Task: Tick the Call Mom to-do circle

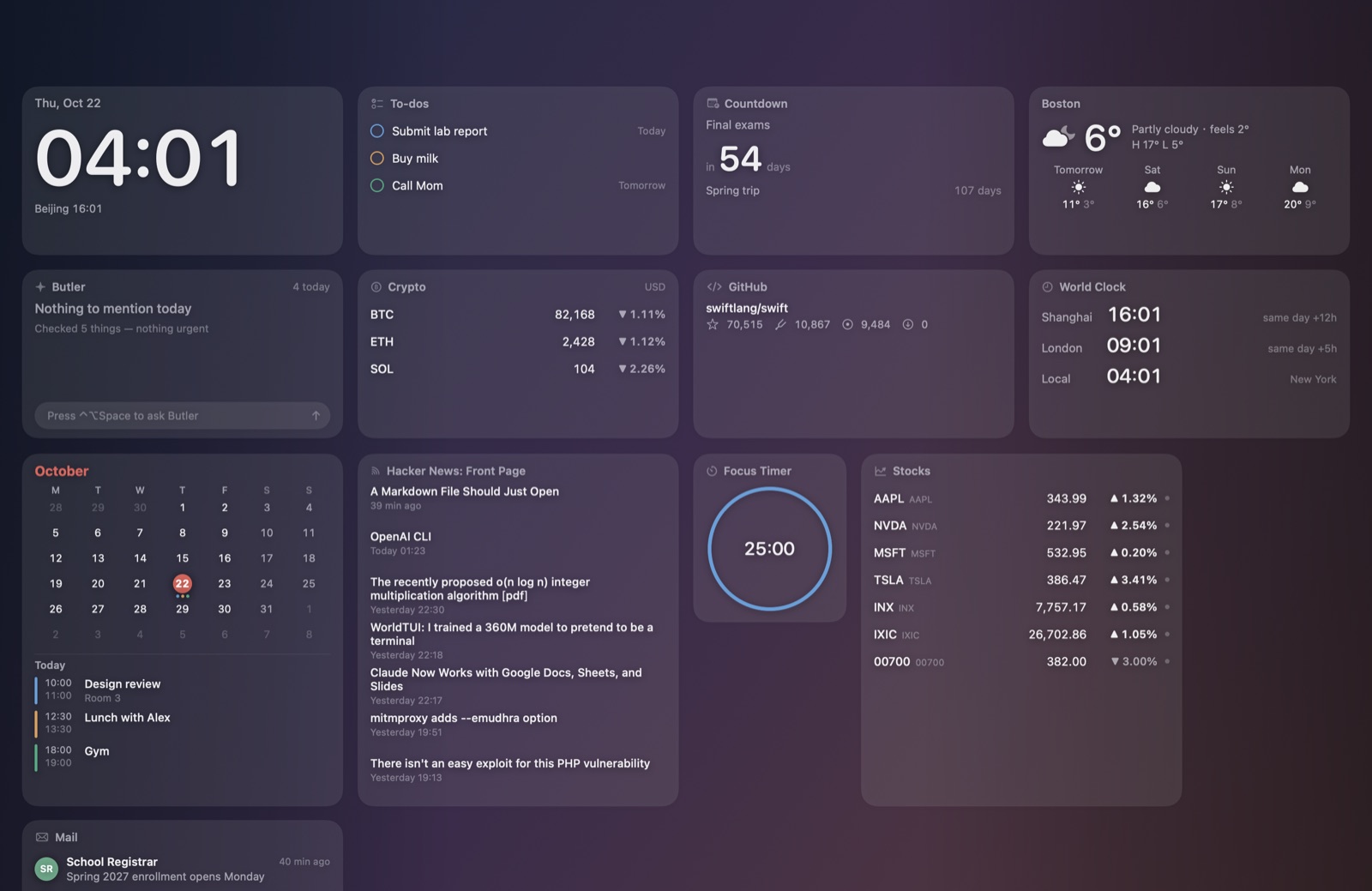Action: click(x=377, y=185)
